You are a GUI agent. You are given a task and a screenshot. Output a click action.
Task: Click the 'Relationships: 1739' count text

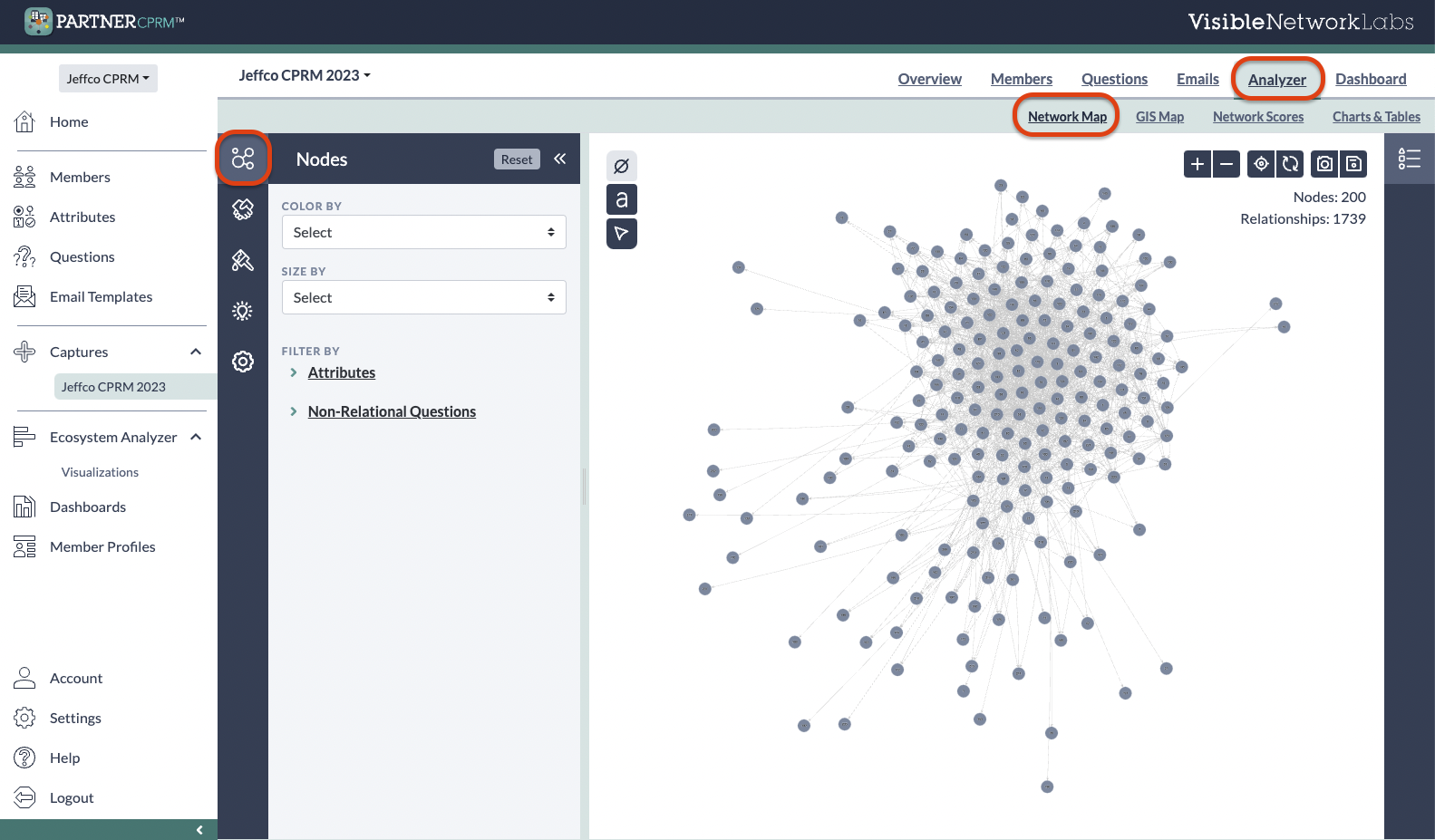1303,218
